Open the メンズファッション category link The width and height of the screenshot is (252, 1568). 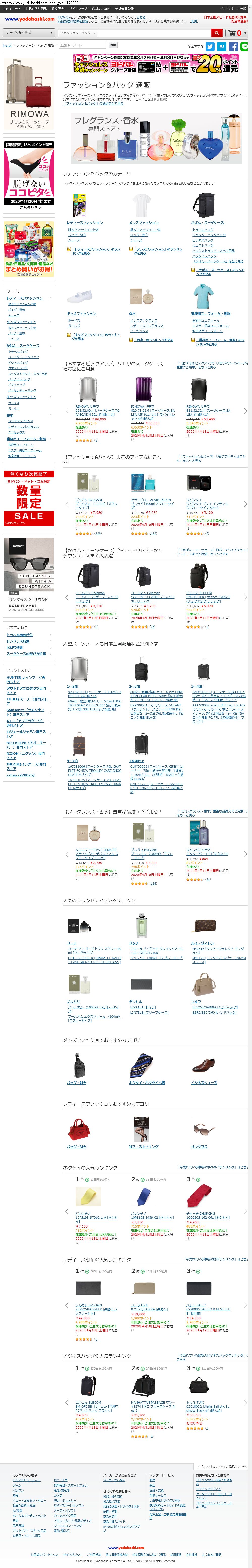point(144,223)
